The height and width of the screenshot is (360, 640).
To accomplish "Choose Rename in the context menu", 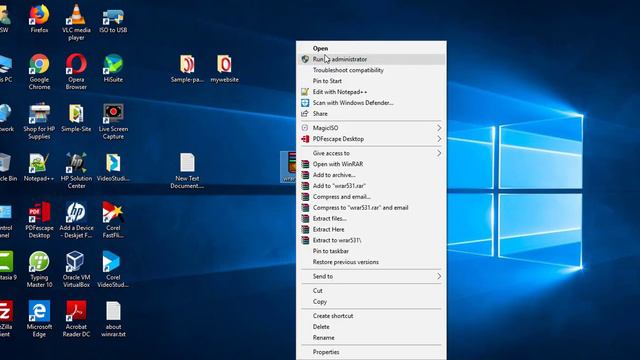I will coord(371,338).
